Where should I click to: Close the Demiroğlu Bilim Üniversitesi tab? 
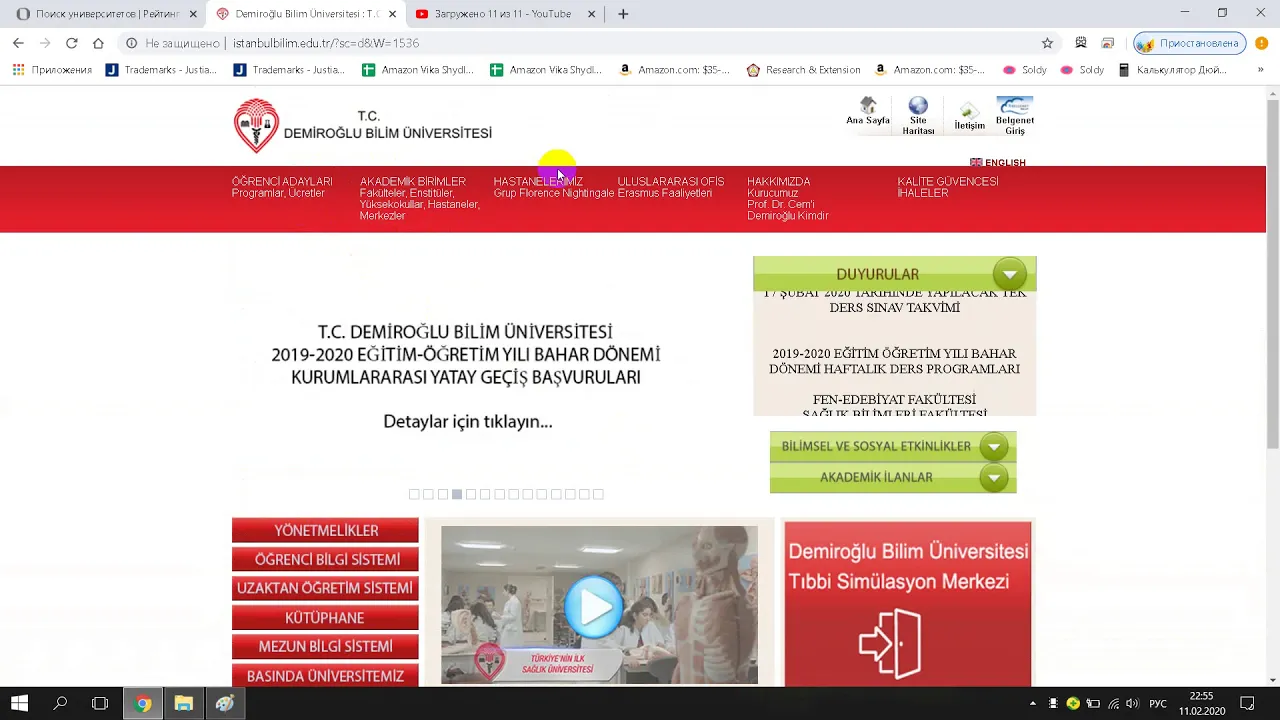point(392,14)
